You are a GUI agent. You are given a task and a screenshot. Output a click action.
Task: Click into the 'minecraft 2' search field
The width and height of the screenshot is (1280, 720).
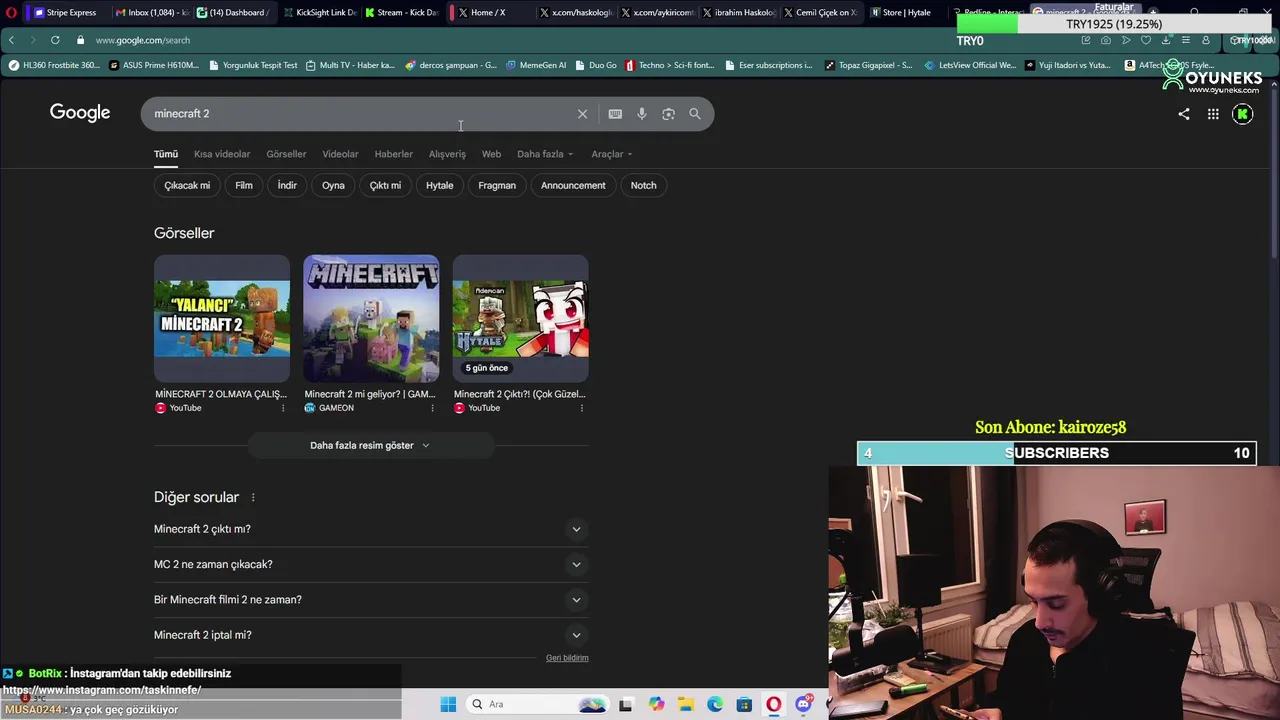click(x=360, y=114)
